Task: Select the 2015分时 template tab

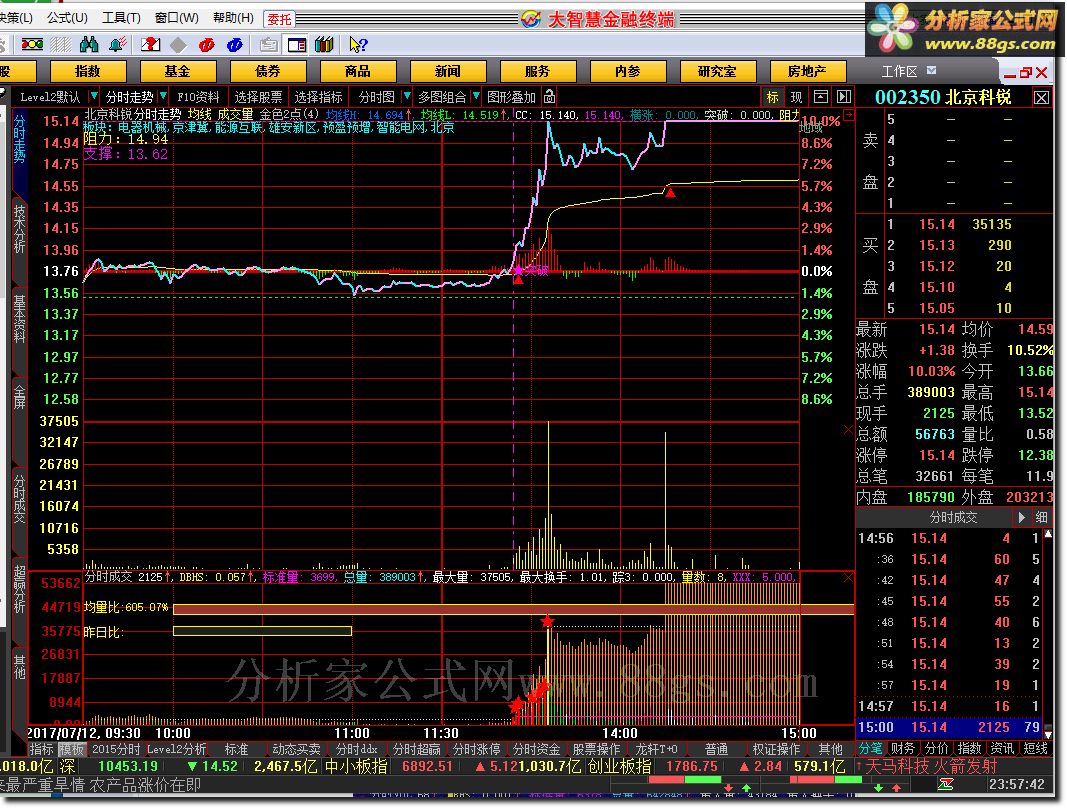Action: [x=116, y=749]
